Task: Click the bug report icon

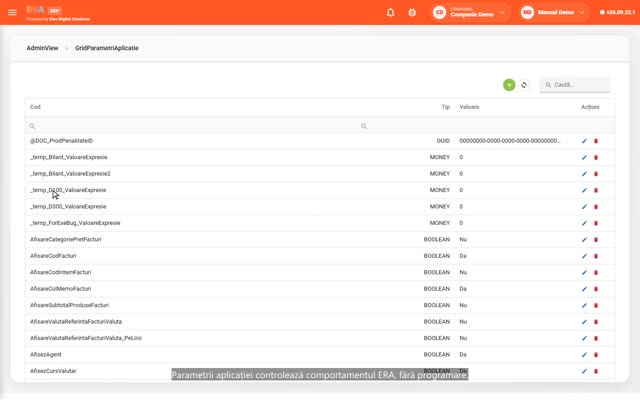Action: point(412,12)
